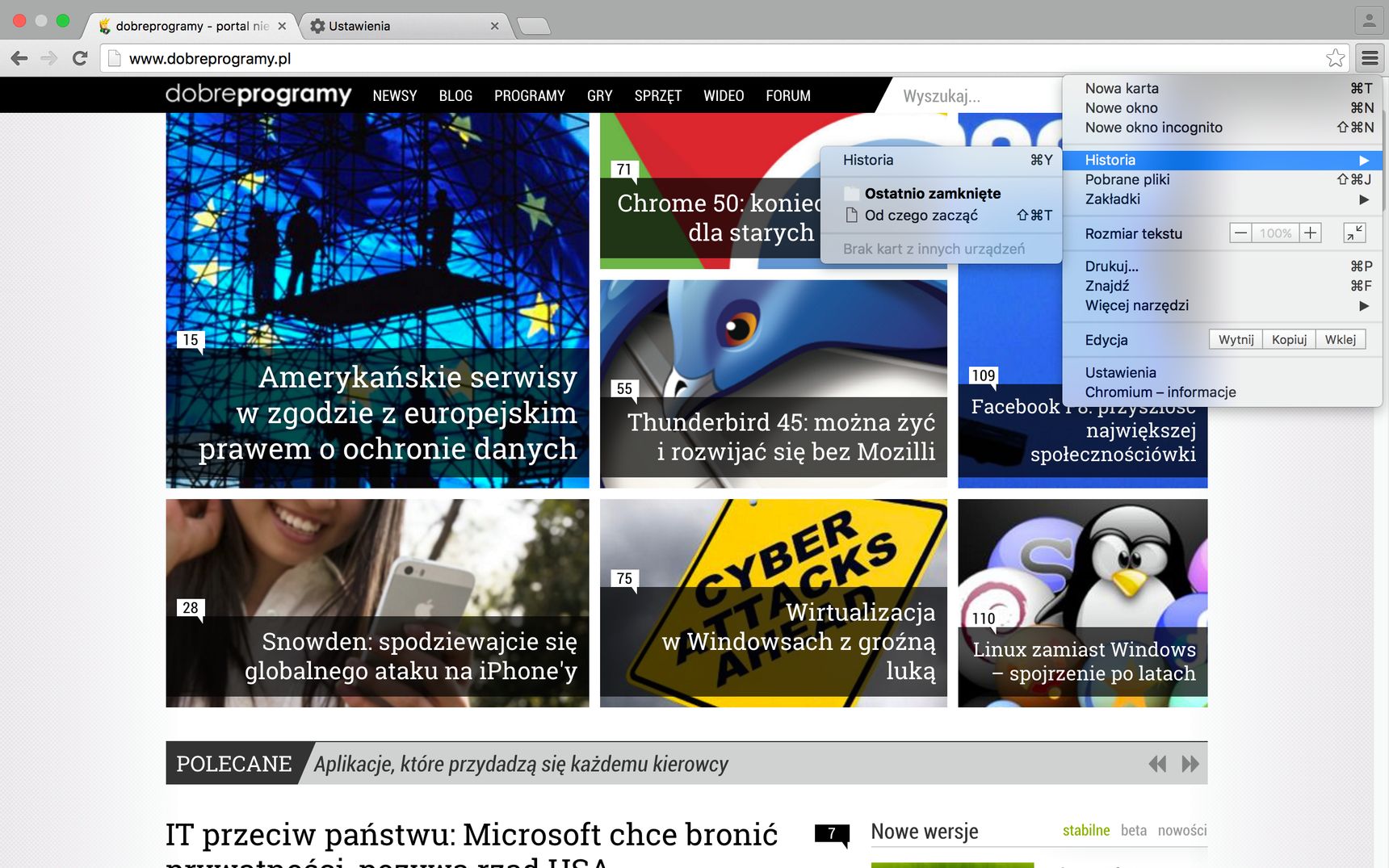
Task: Select the nowości versions tab
Action: tap(1182, 831)
